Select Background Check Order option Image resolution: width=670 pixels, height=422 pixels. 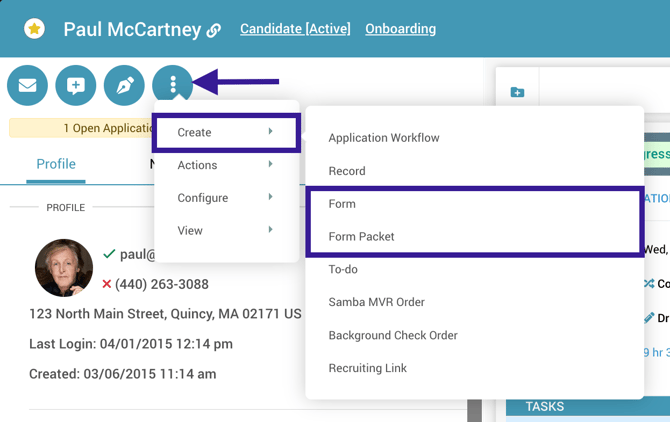(x=392, y=335)
